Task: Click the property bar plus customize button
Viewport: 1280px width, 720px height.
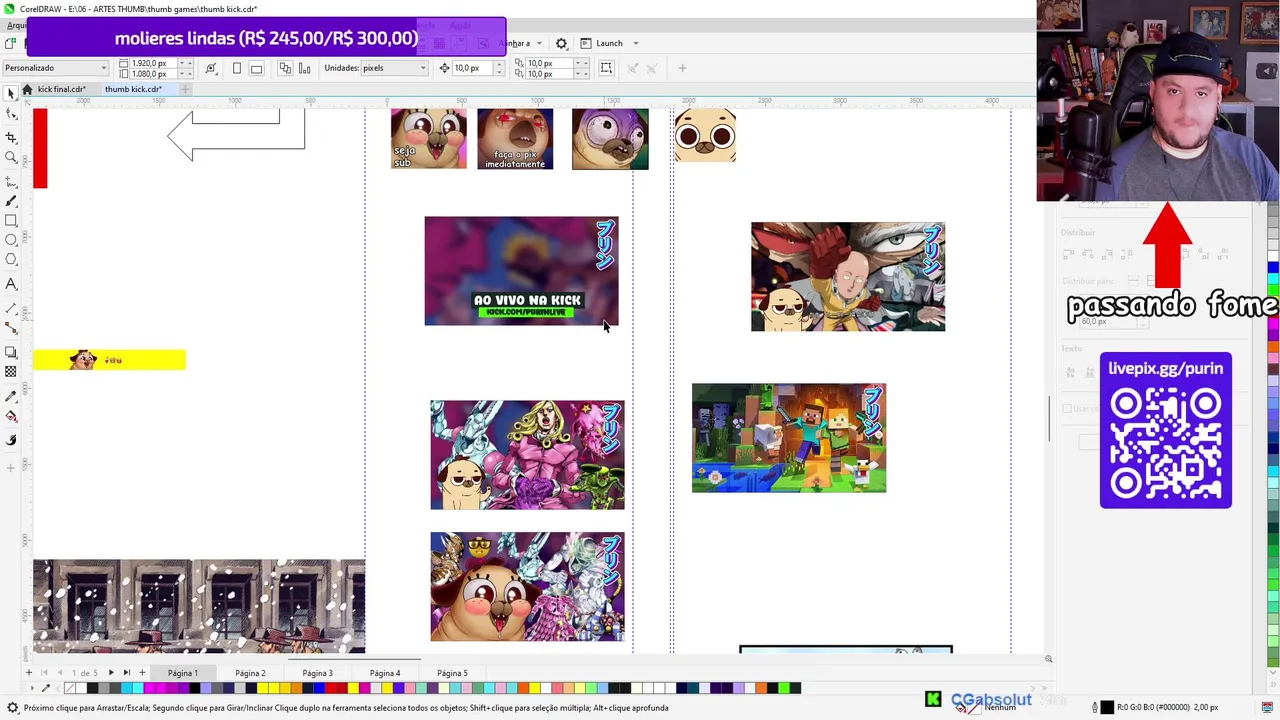Action: point(682,68)
